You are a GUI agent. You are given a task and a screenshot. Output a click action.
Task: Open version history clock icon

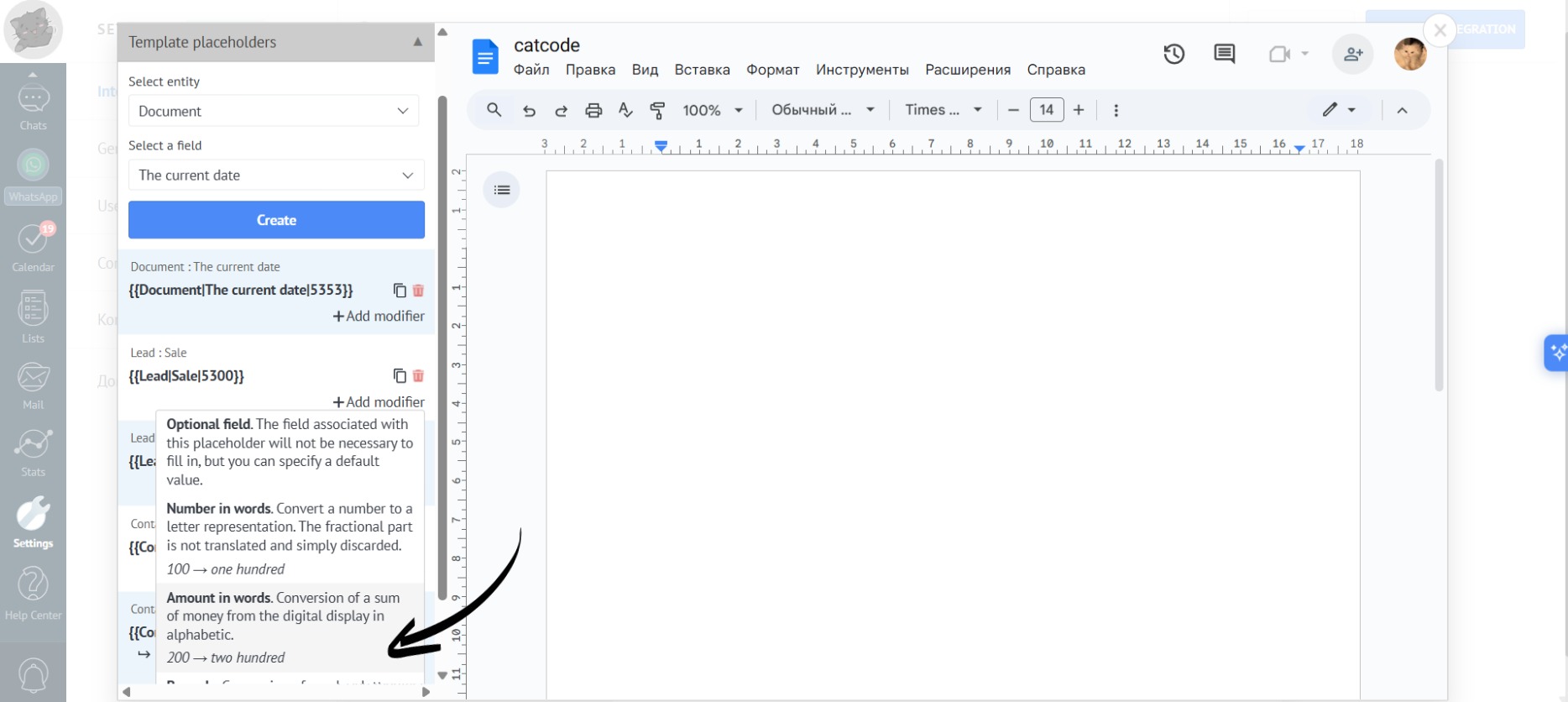pos(1173,55)
